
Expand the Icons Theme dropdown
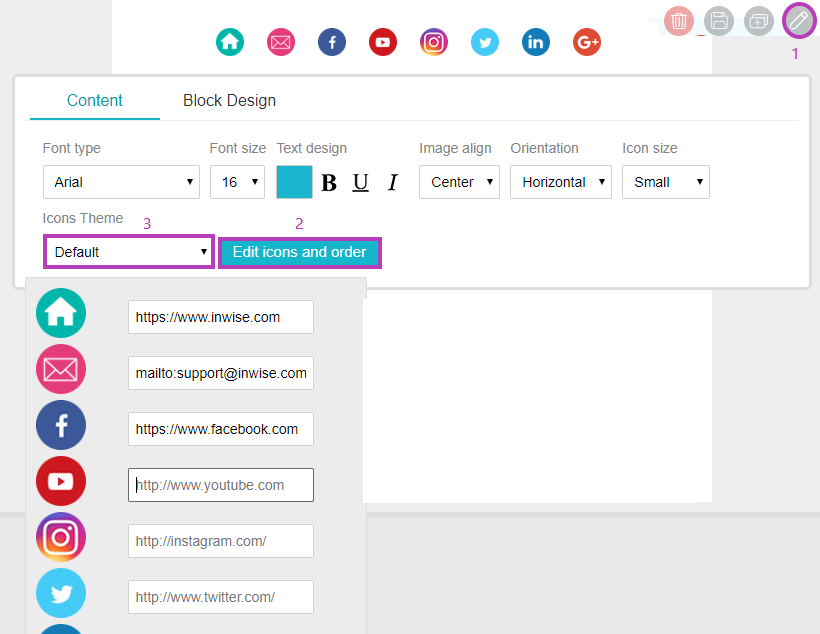pyautogui.click(x=128, y=251)
